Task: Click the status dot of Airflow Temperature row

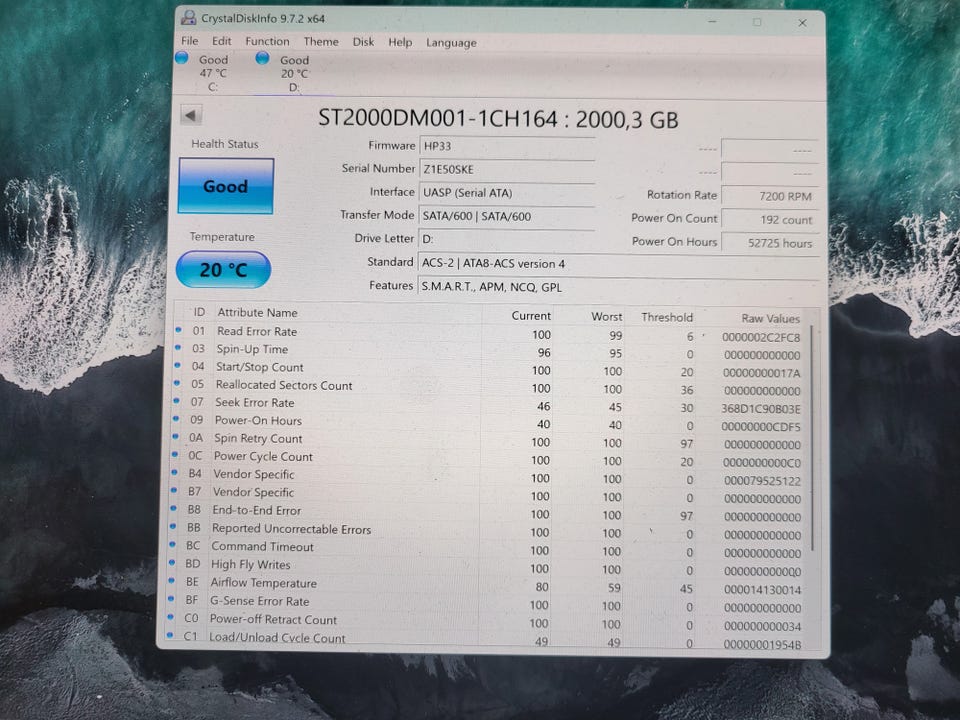Action: [x=170, y=581]
